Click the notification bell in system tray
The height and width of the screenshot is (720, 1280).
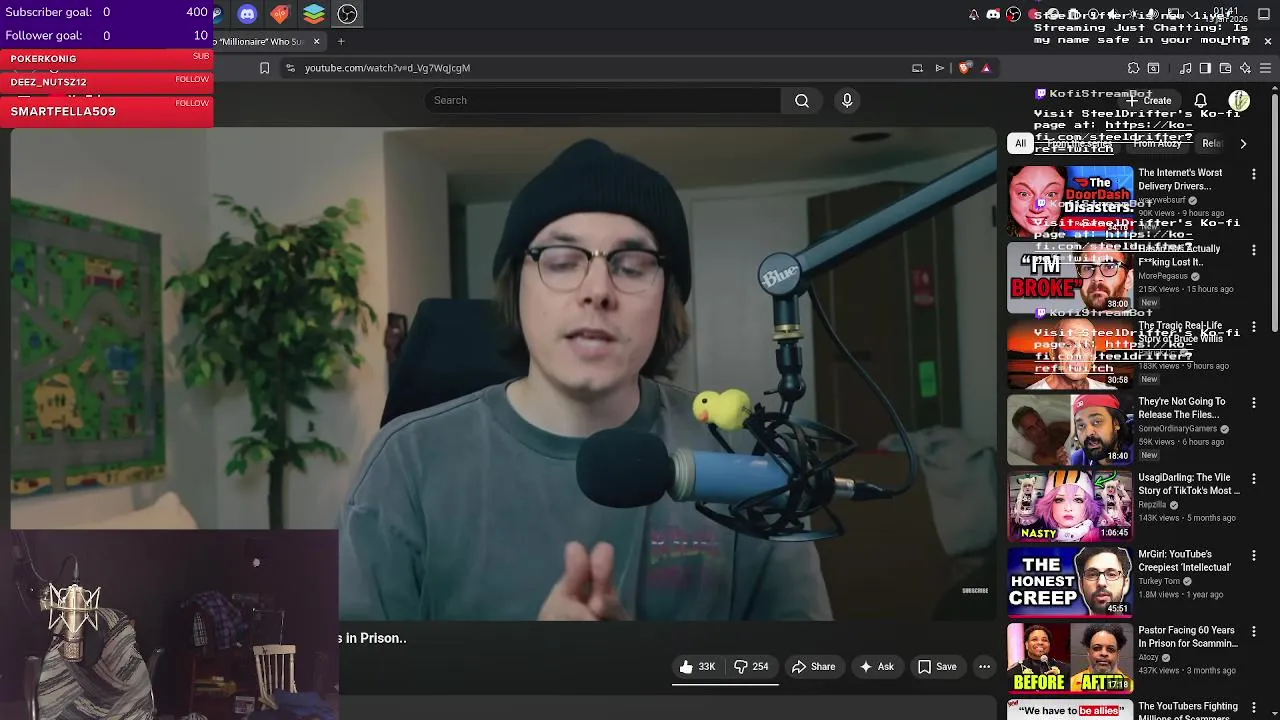point(974,14)
